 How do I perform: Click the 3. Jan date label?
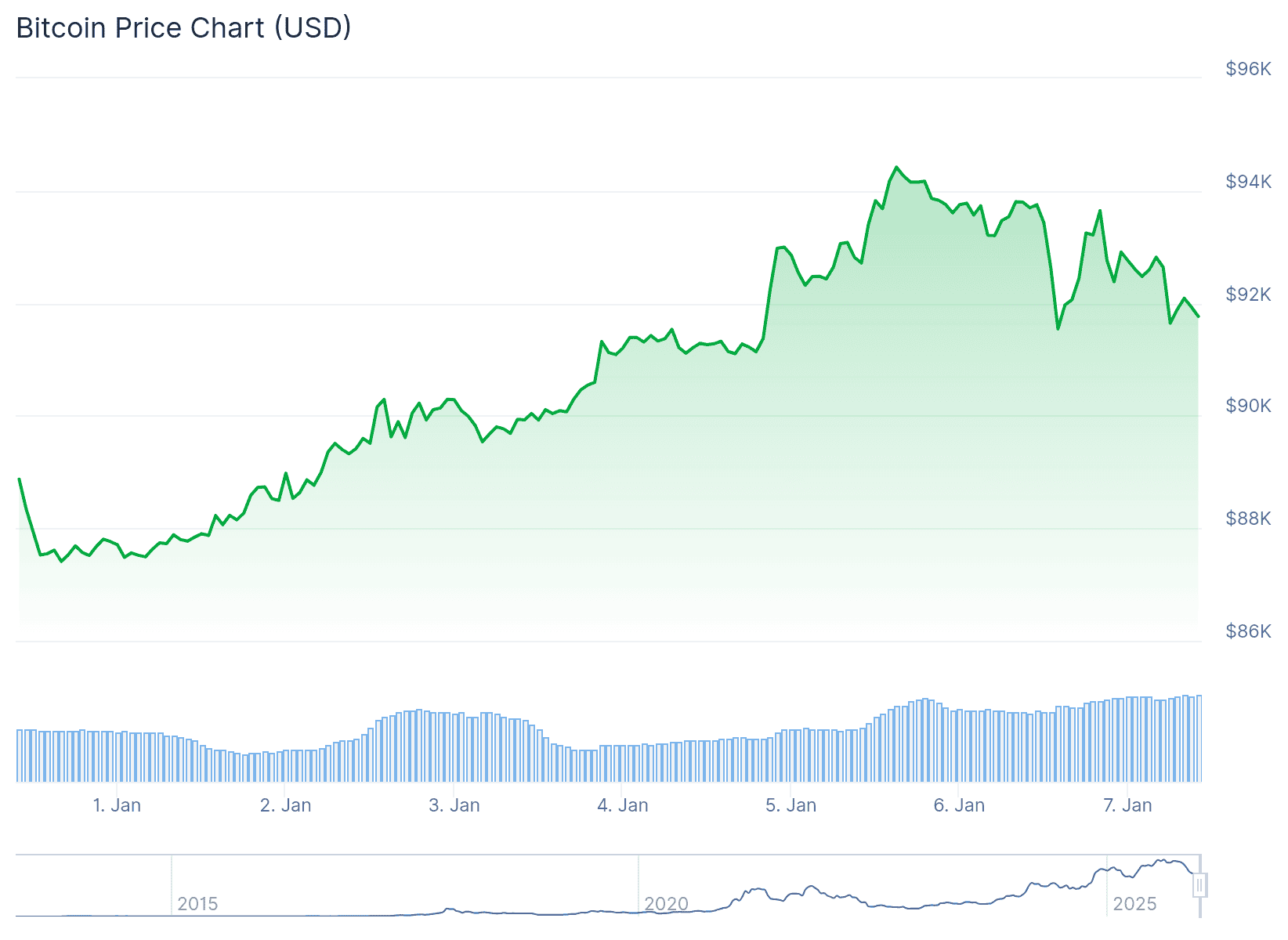(454, 805)
